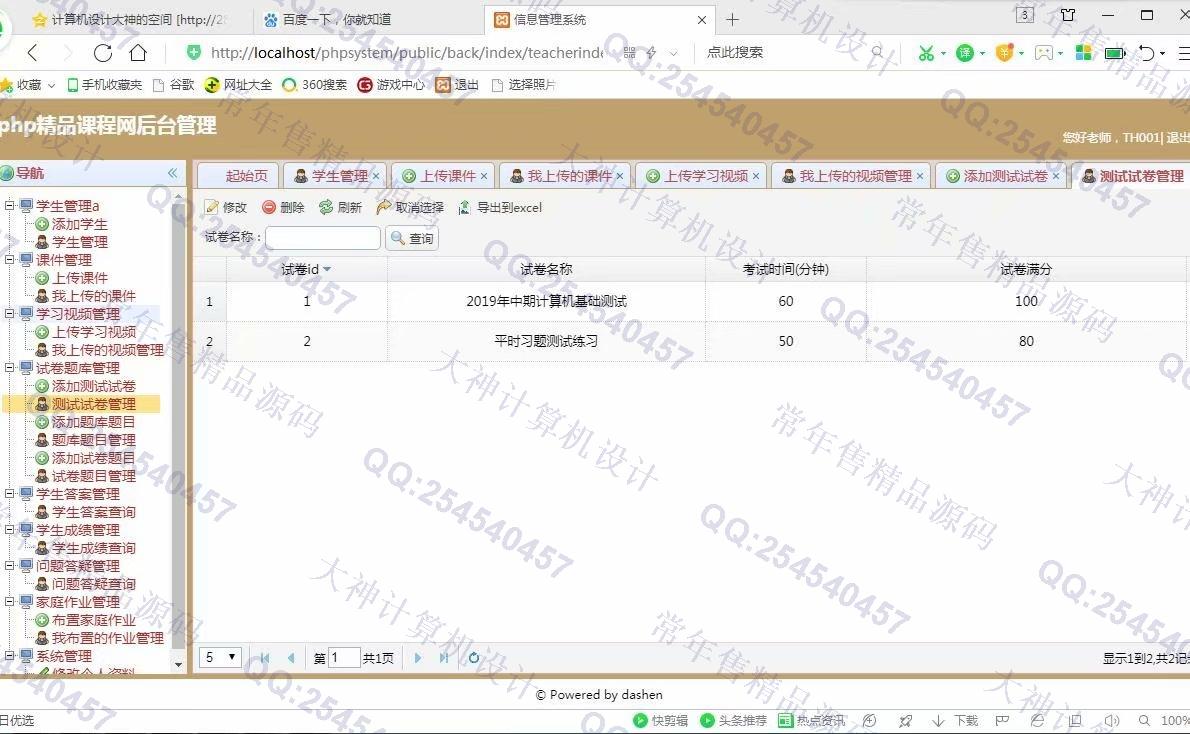Close the 学生管理 tab with its x

tap(376, 176)
